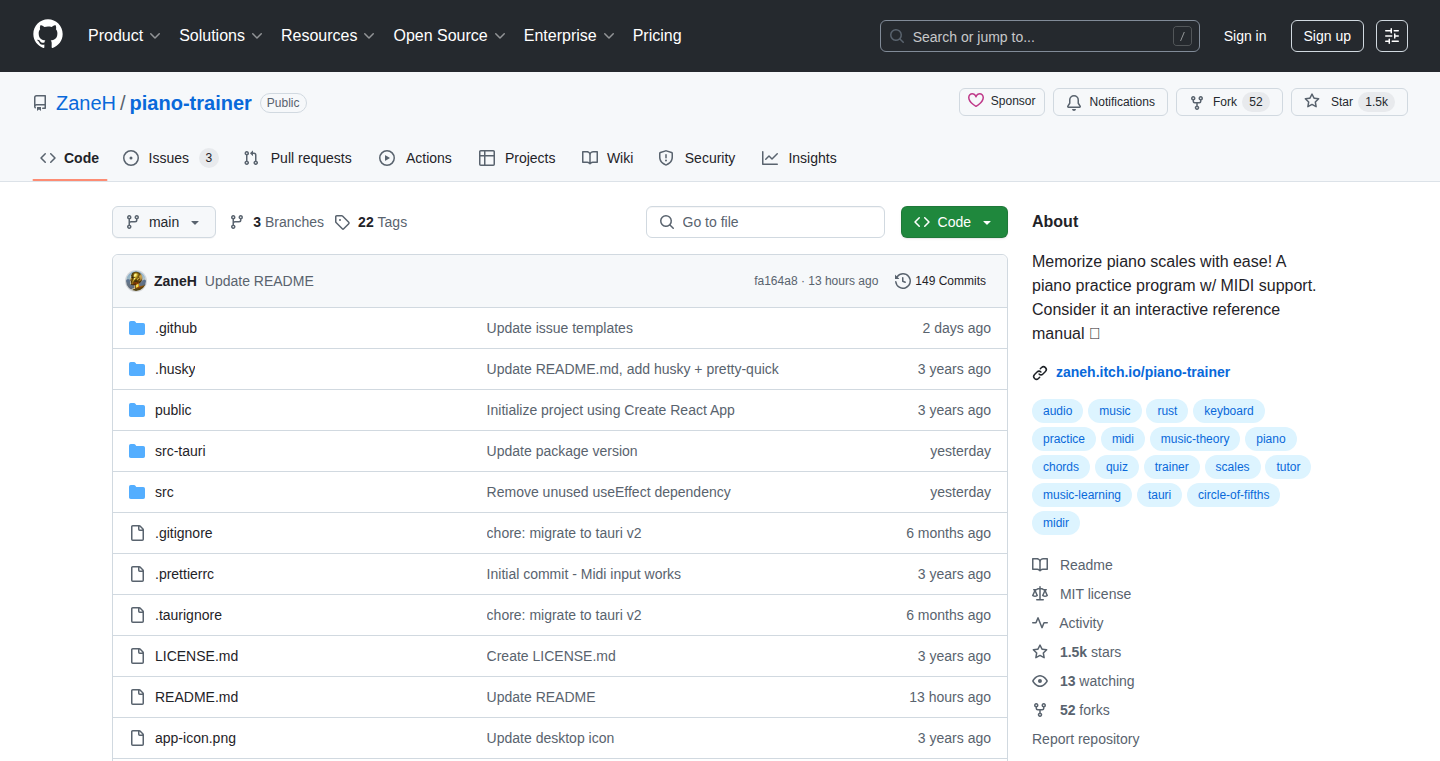The width and height of the screenshot is (1440, 761).
Task: Click in the Search or jump to field
Action: [1040, 36]
